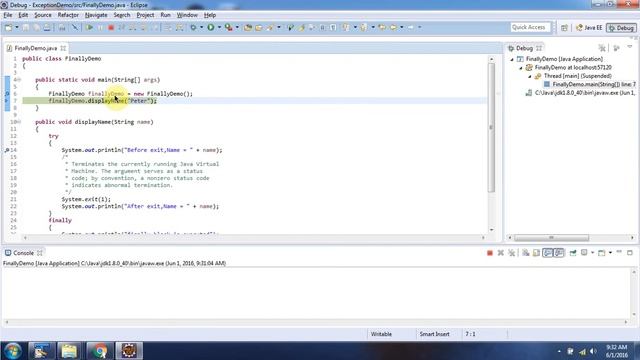Screen dimensions: 640x360
Task: Maximize the Console view
Action: coord(630,253)
